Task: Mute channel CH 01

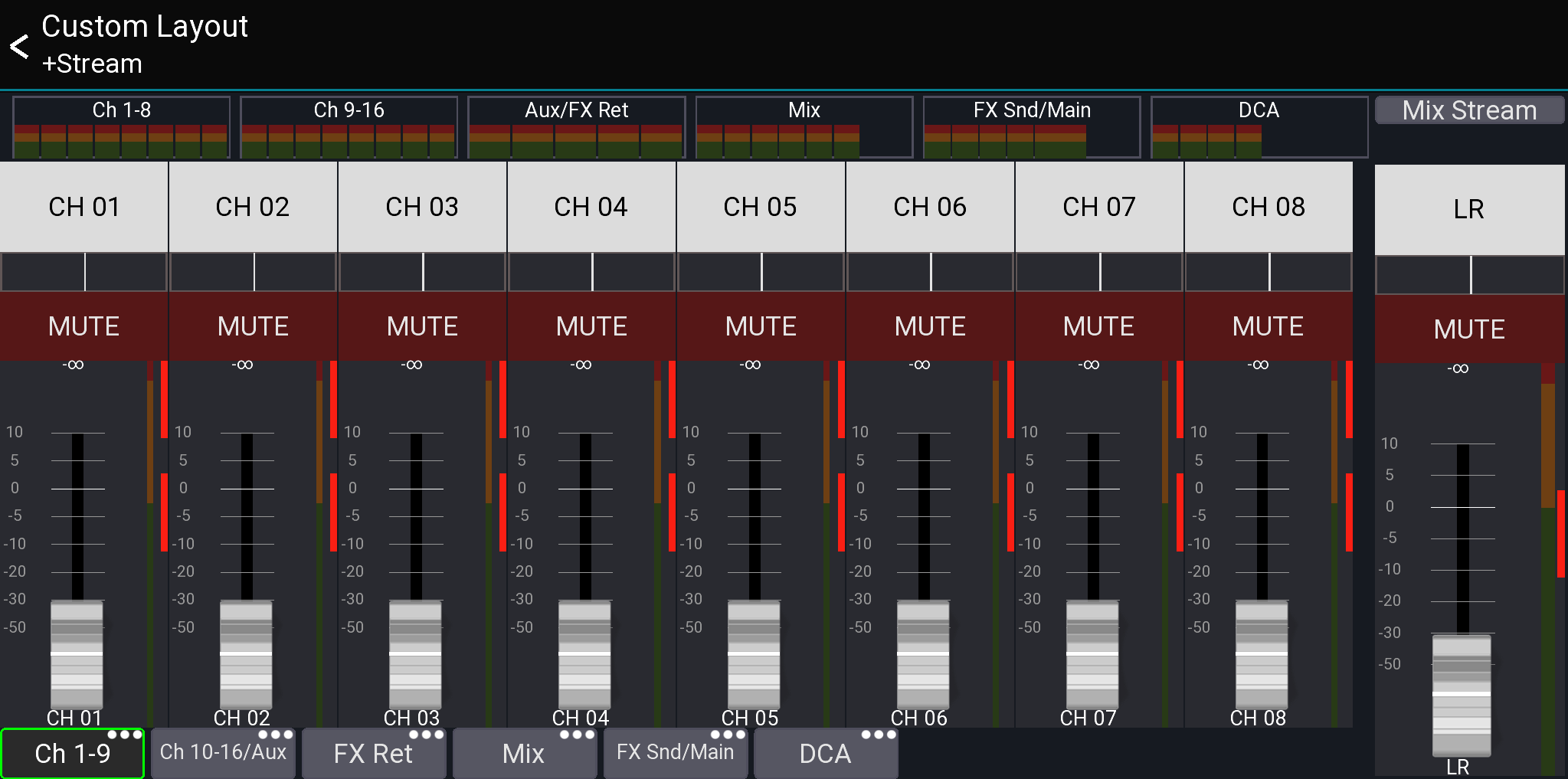Action: click(x=83, y=326)
